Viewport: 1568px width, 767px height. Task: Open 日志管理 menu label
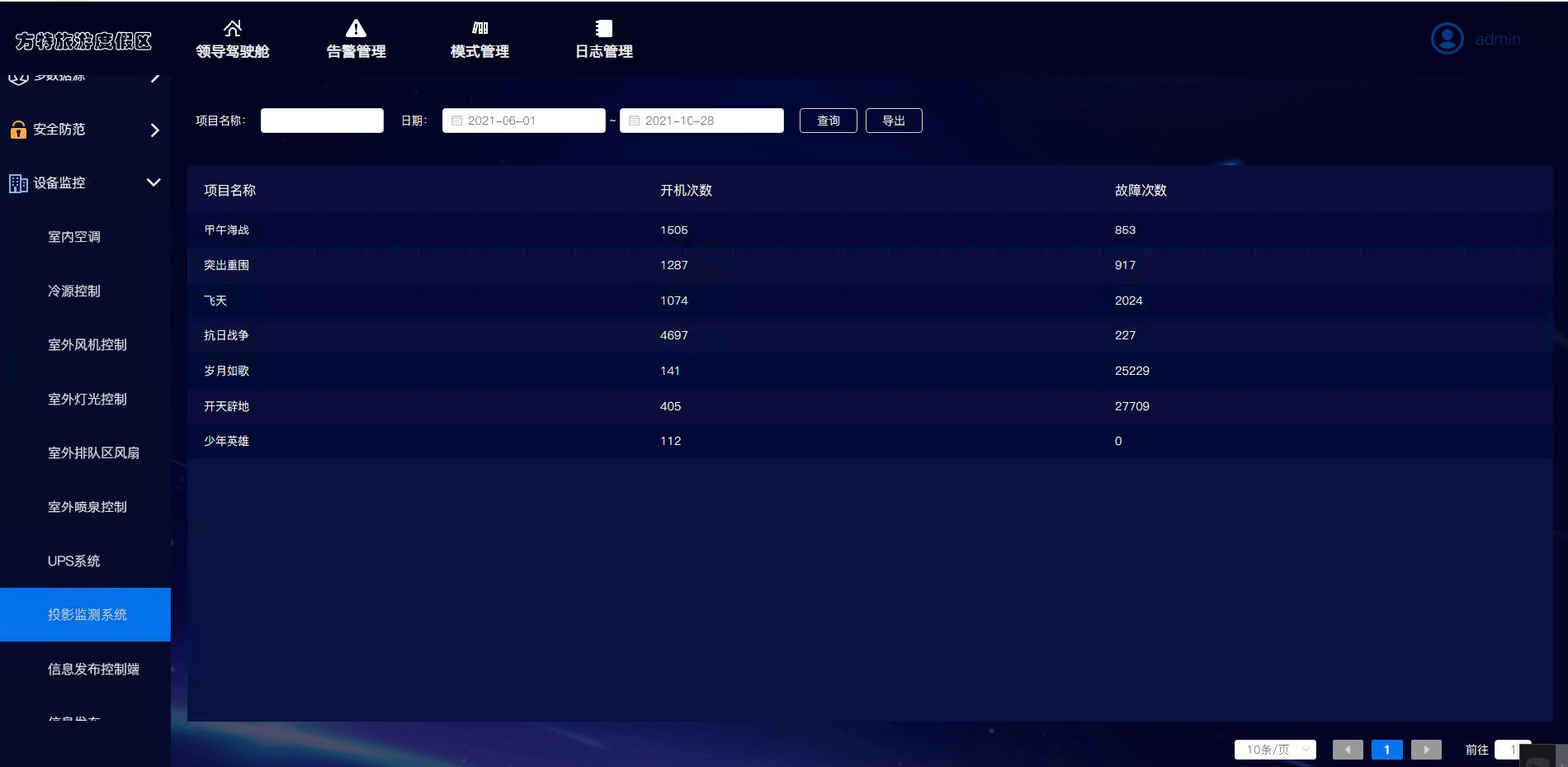tap(604, 51)
